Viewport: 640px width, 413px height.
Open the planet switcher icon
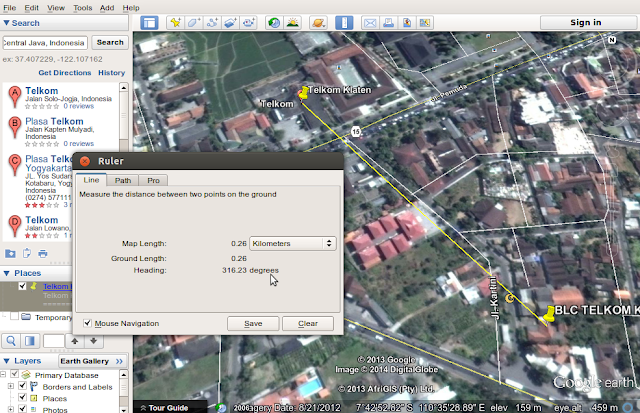[318, 23]
